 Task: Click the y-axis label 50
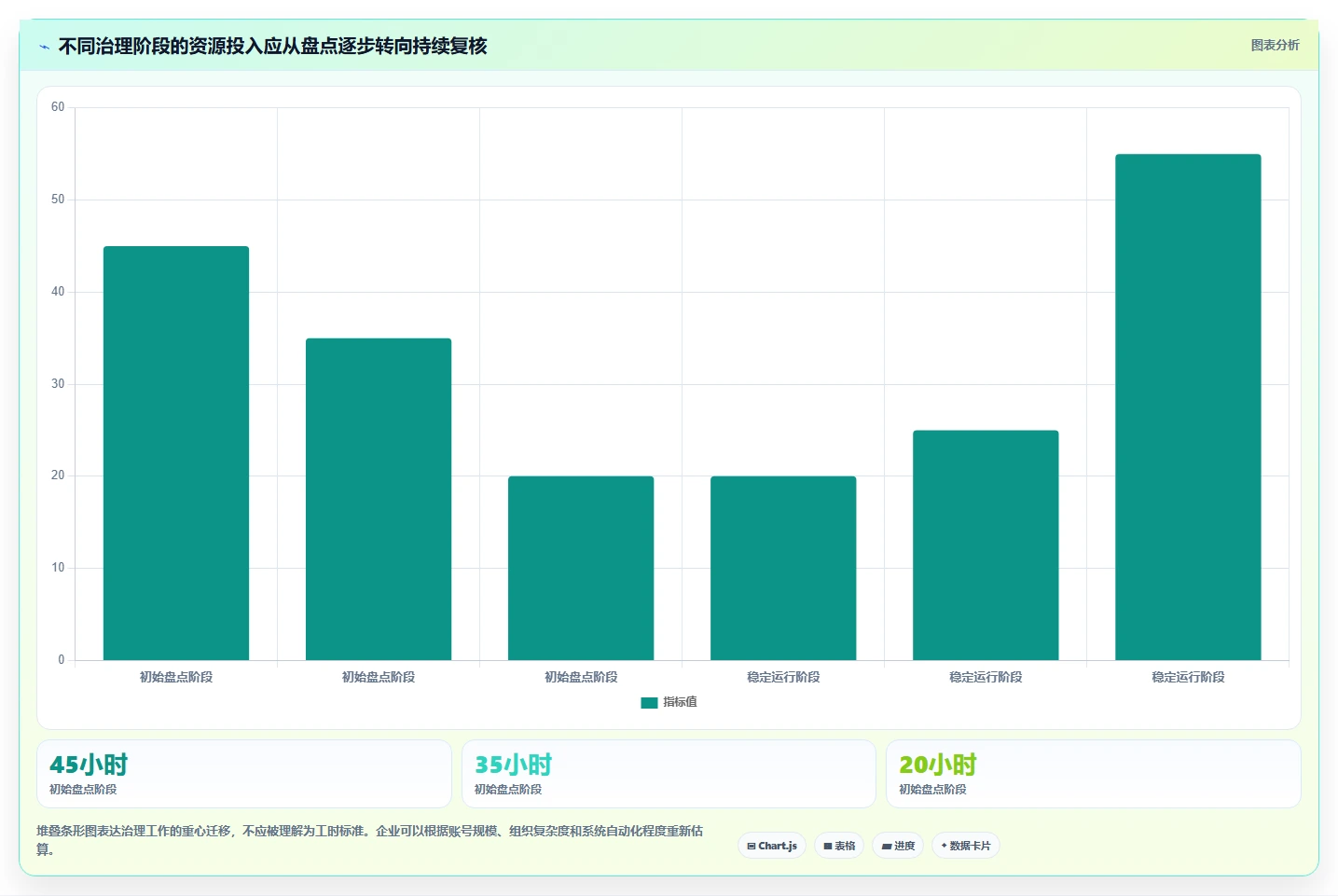click(x=58, y=200)
